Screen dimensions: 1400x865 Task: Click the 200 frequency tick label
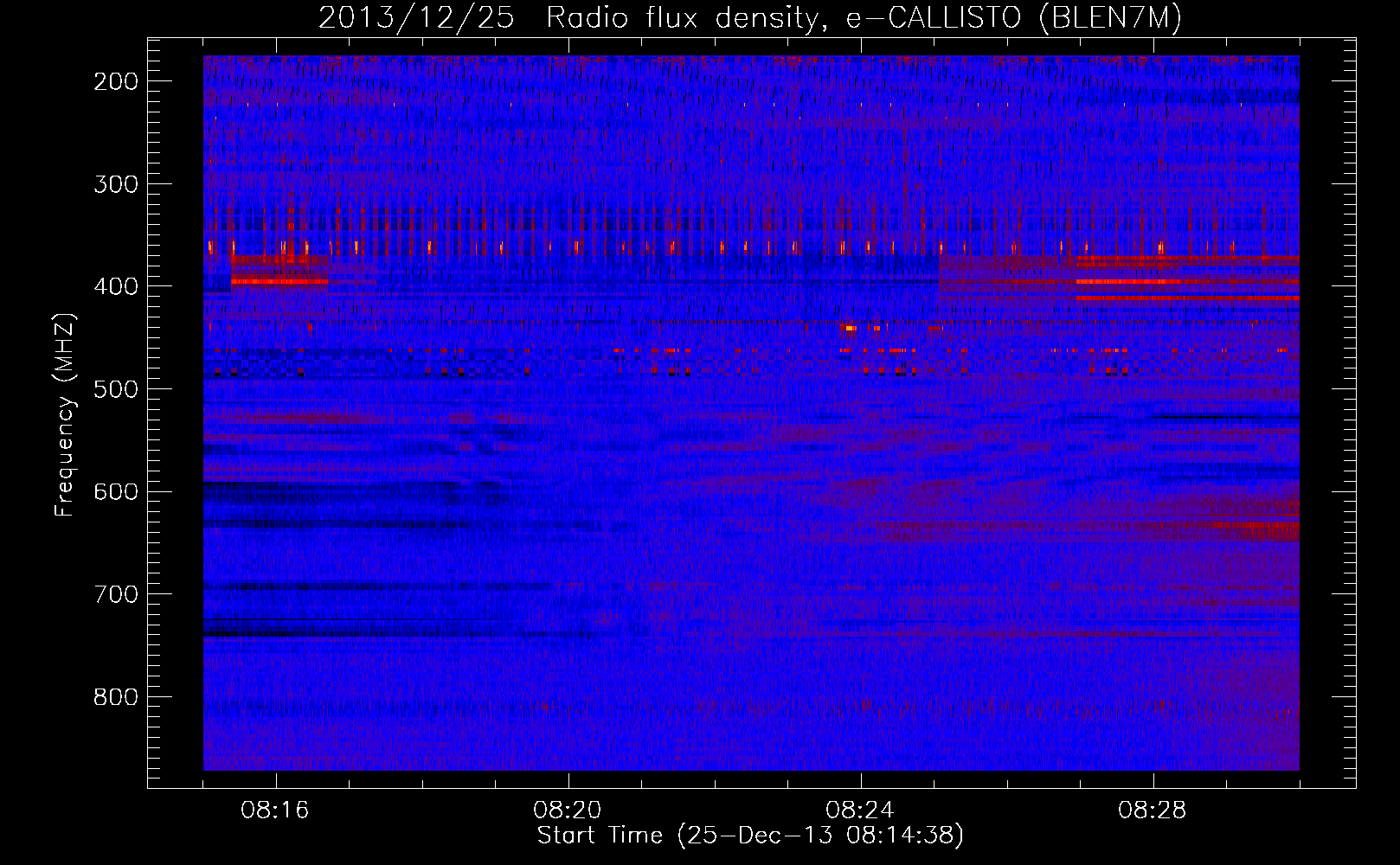tap(115, 81)
